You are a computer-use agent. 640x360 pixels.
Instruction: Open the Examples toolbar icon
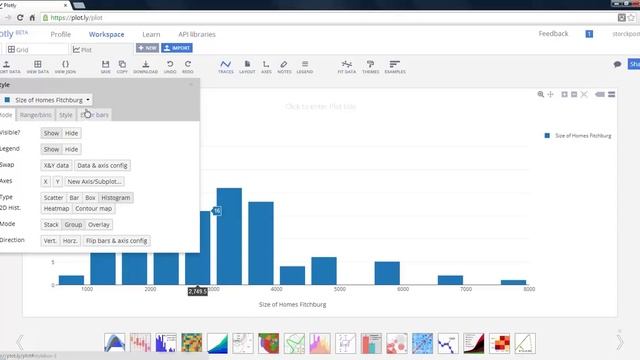coord(395,67)
